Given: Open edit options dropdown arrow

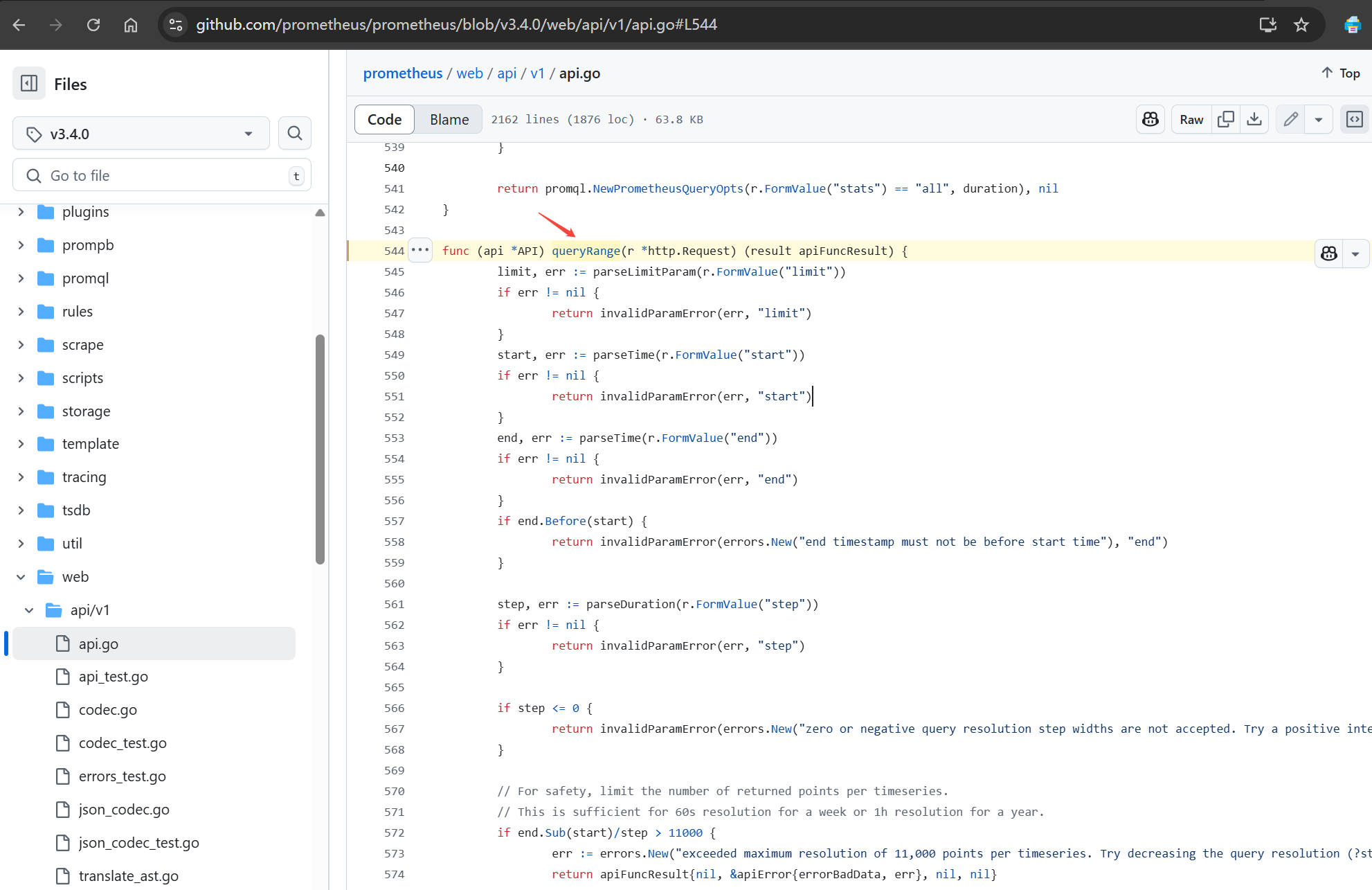Looking at the screenshot, I should point(1319,120).
